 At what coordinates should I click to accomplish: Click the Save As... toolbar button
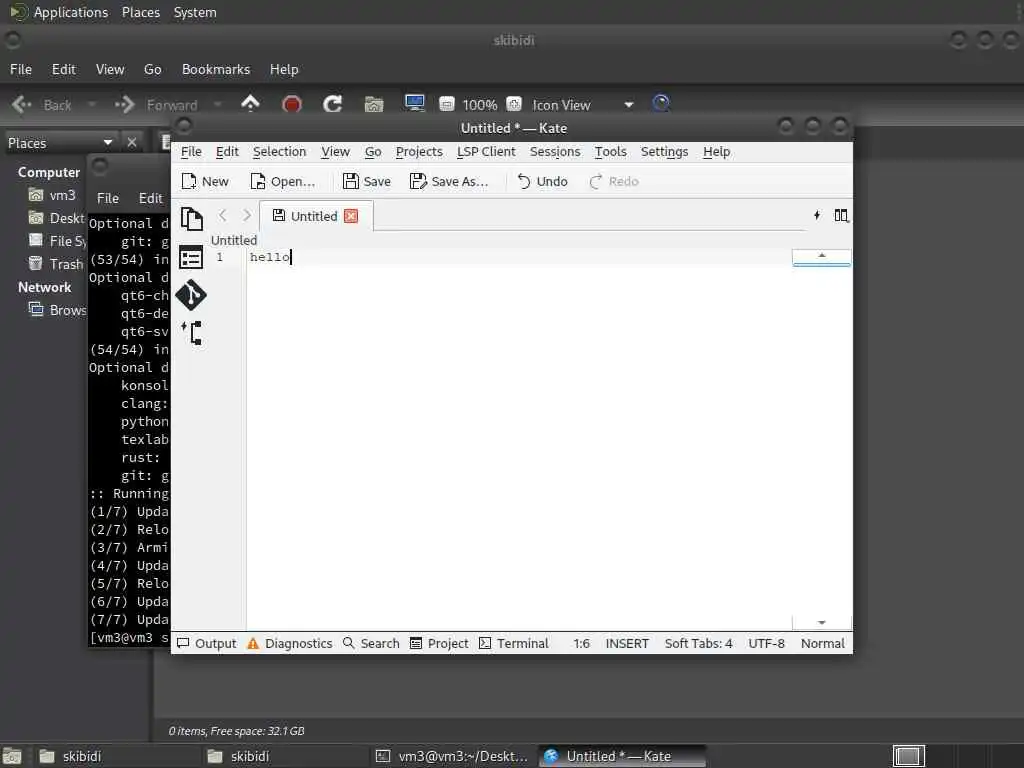449,182
